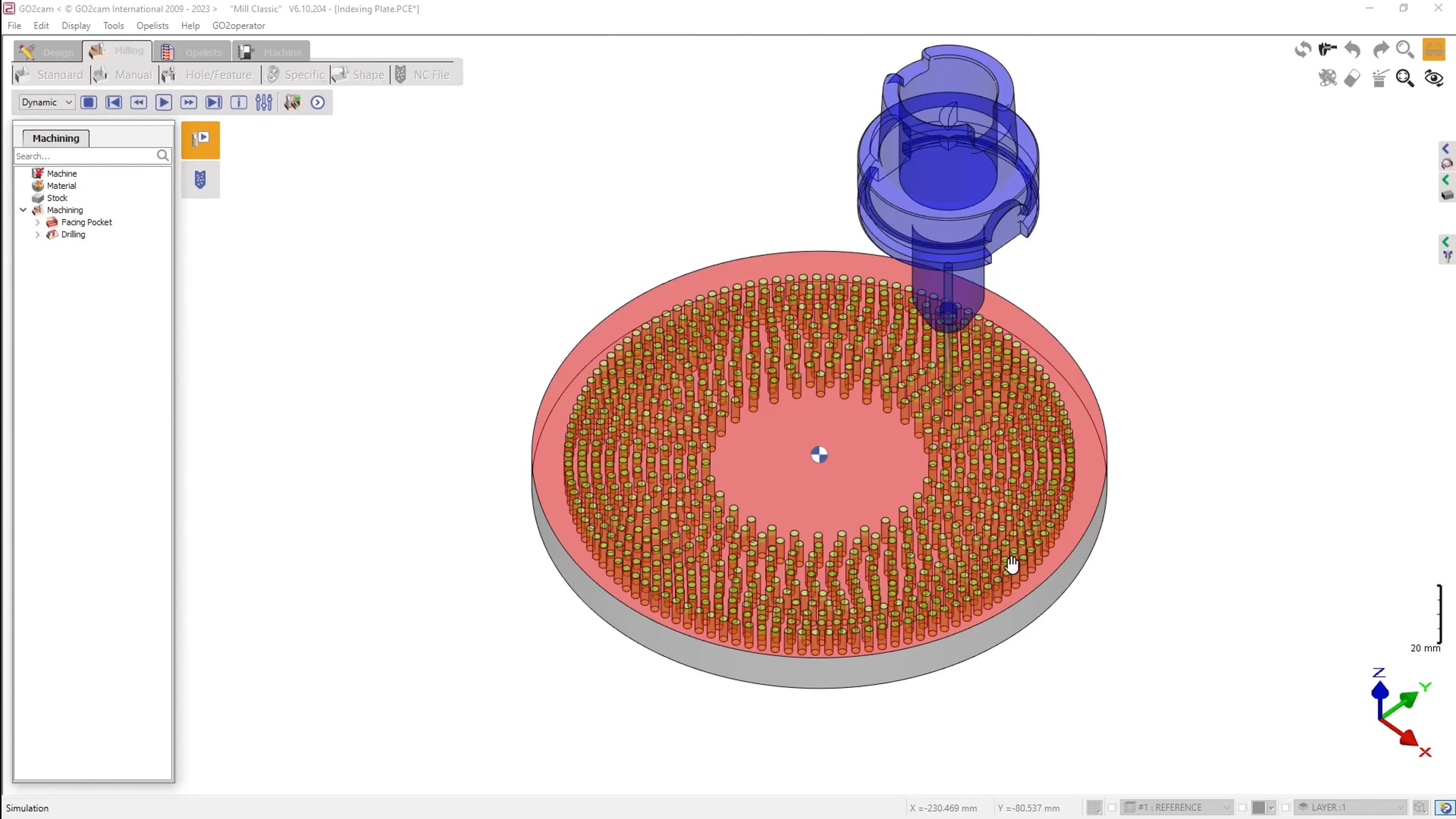This screenshot has width=1456, height=819.
Task: Expand the blue chevron part panel
Action: pyautogui.click(x=1446, y=149)
